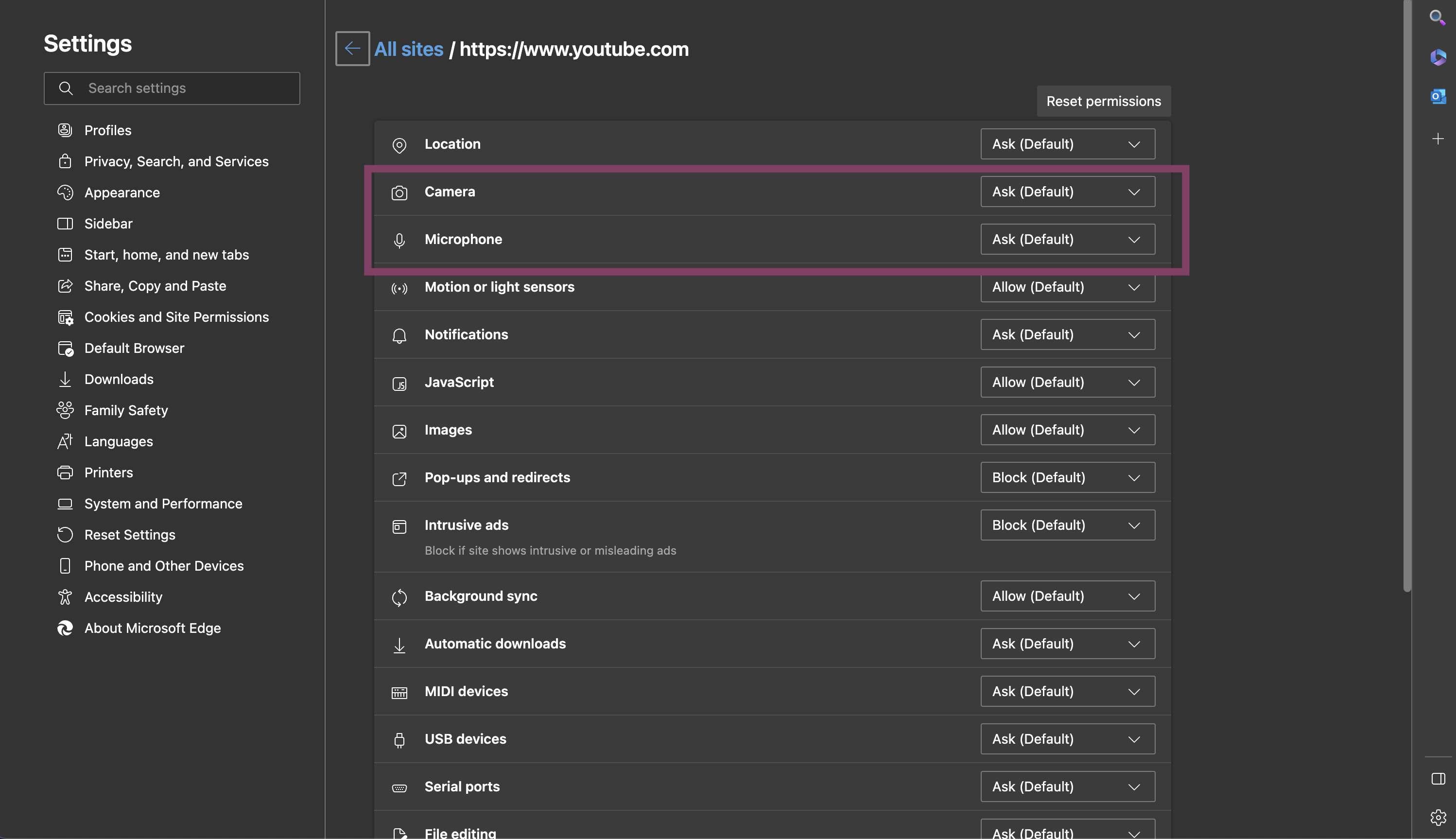Open the Background sync dropdown

coord(1068,596)
